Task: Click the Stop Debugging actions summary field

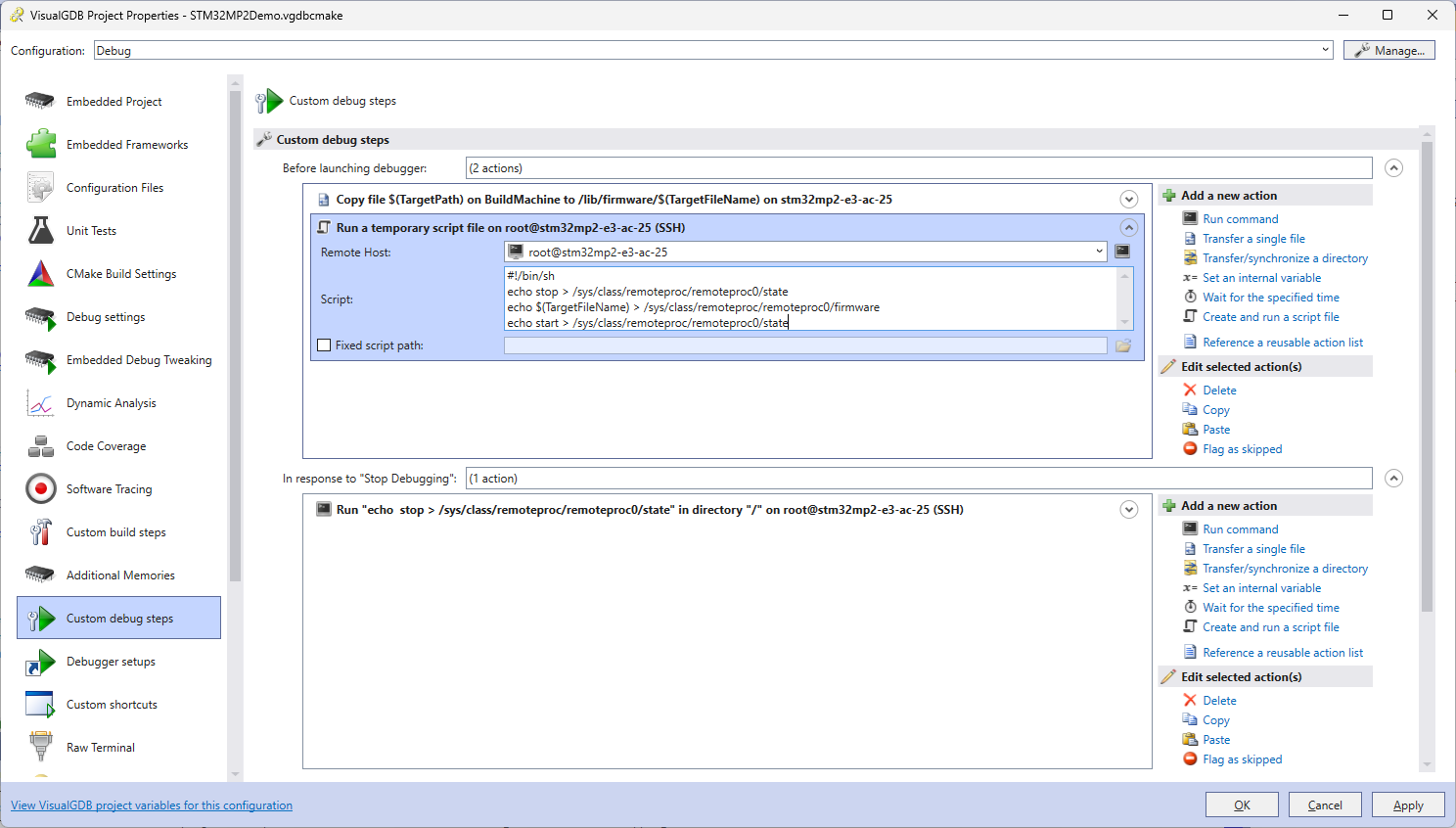Action: 919,479
